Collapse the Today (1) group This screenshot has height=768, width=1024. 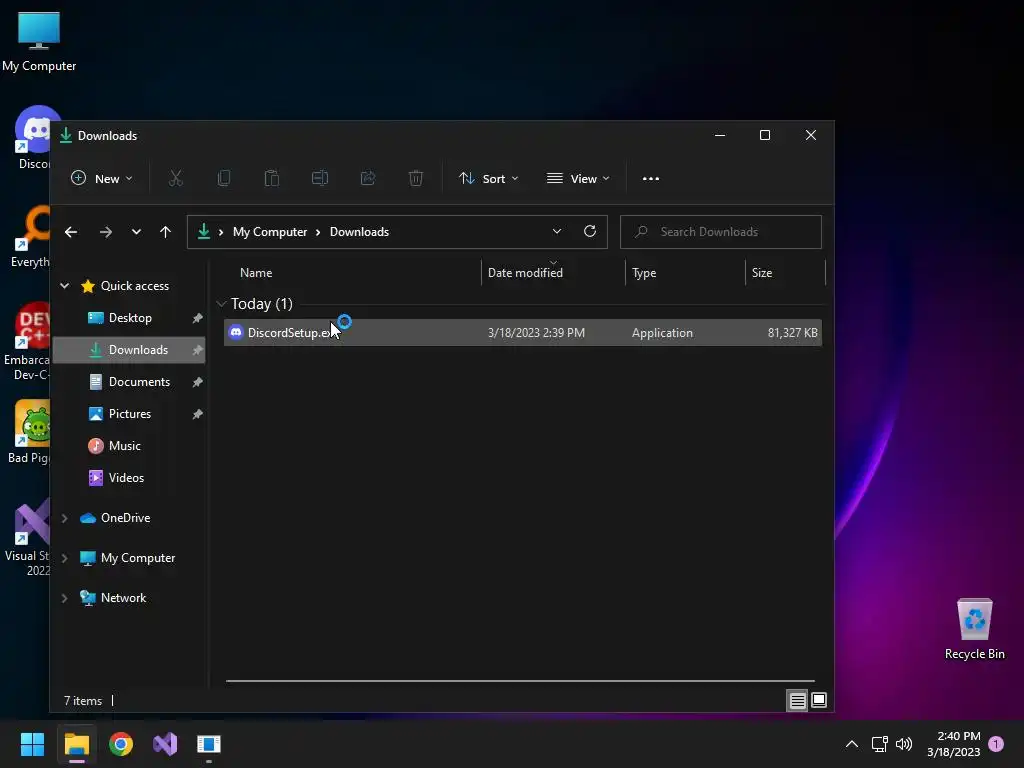click(x=221, y=304)
